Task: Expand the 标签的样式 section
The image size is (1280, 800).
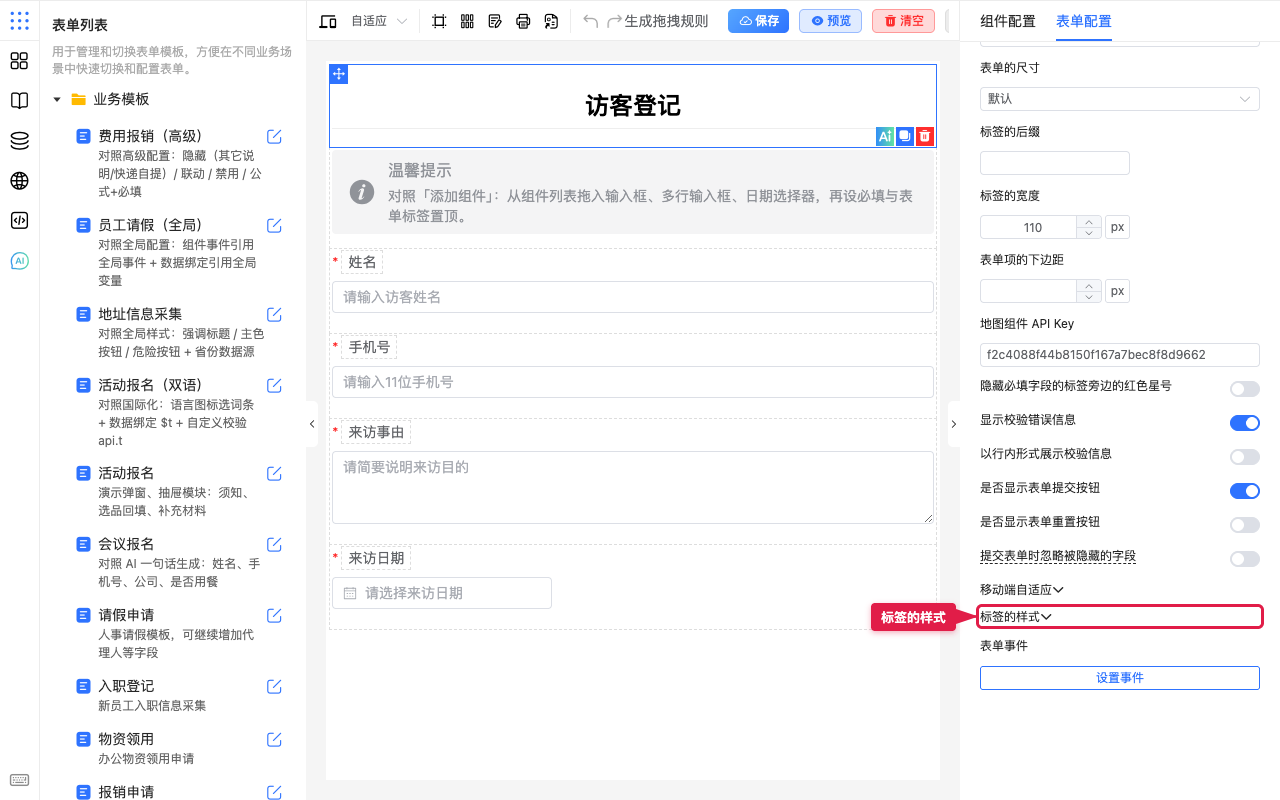Action: (x=1016, y=617)
